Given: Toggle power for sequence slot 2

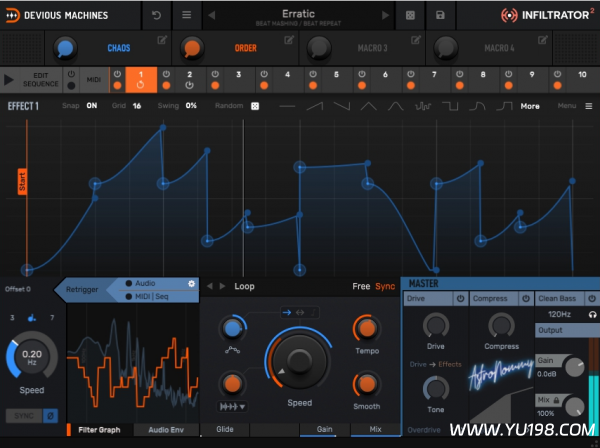Looking at the screenshot, I should tap(166, 75).
